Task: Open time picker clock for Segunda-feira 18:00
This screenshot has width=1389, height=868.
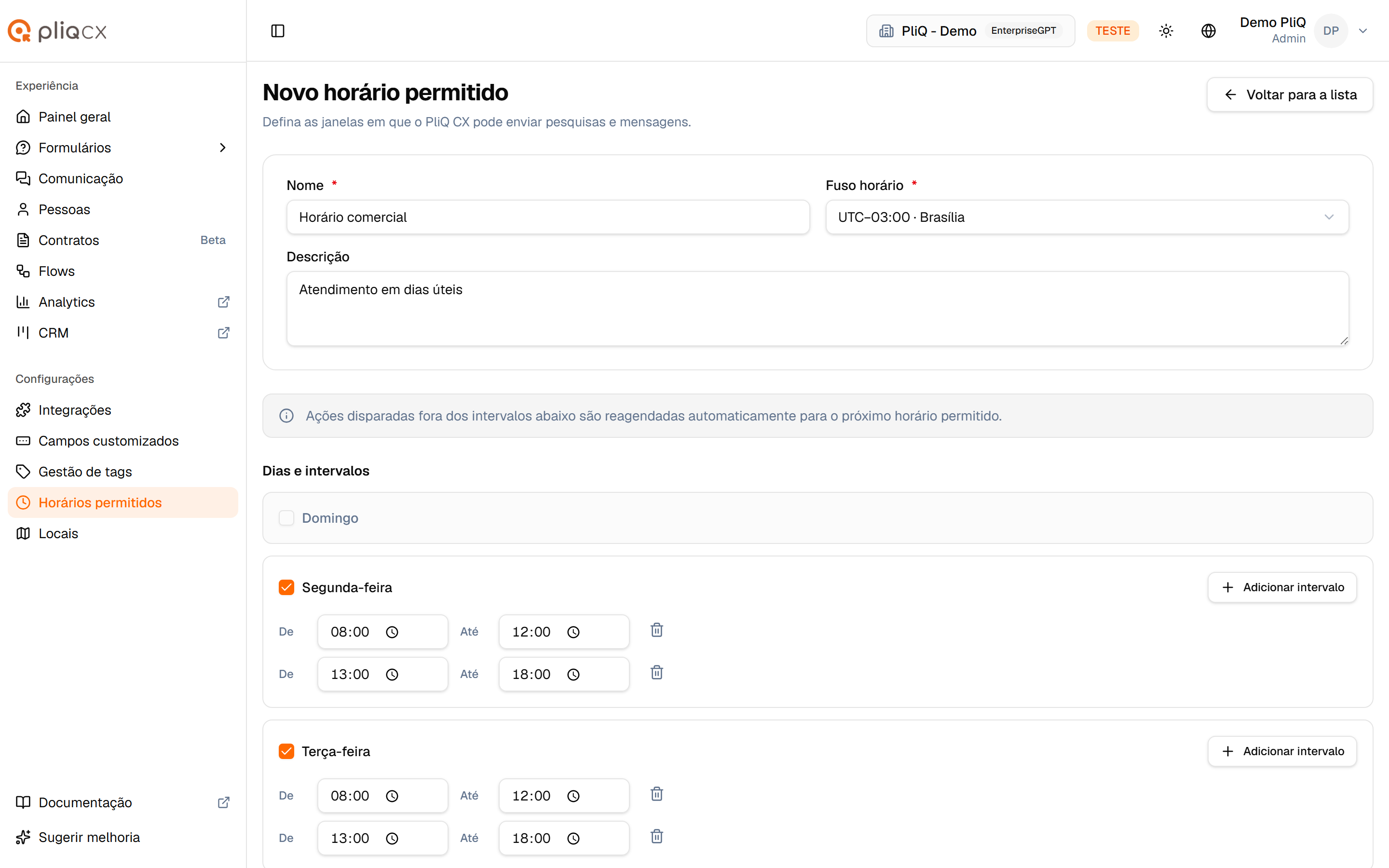Action: [573, 675]
